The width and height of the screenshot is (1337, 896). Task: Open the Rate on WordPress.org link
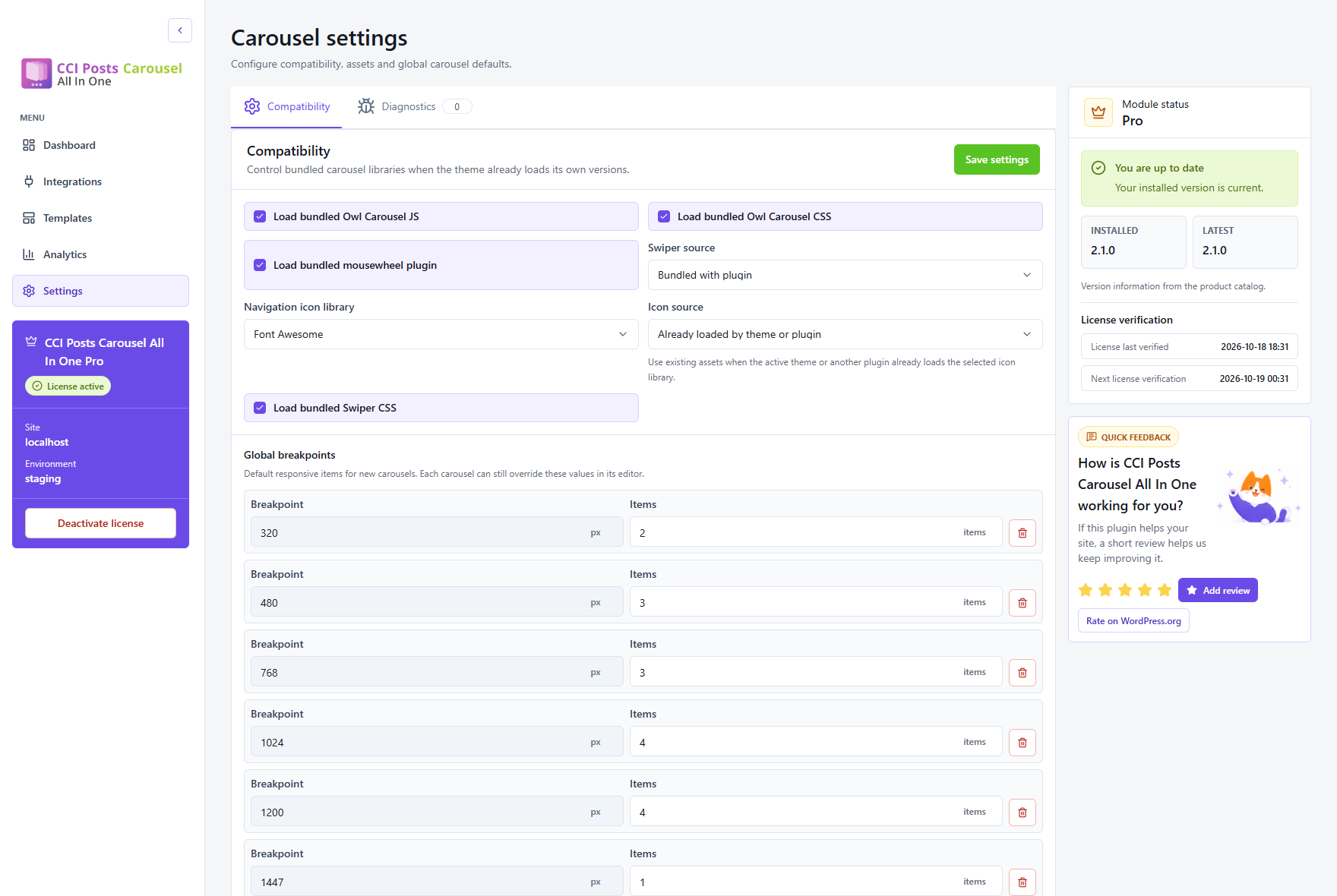pos(1133,620)
